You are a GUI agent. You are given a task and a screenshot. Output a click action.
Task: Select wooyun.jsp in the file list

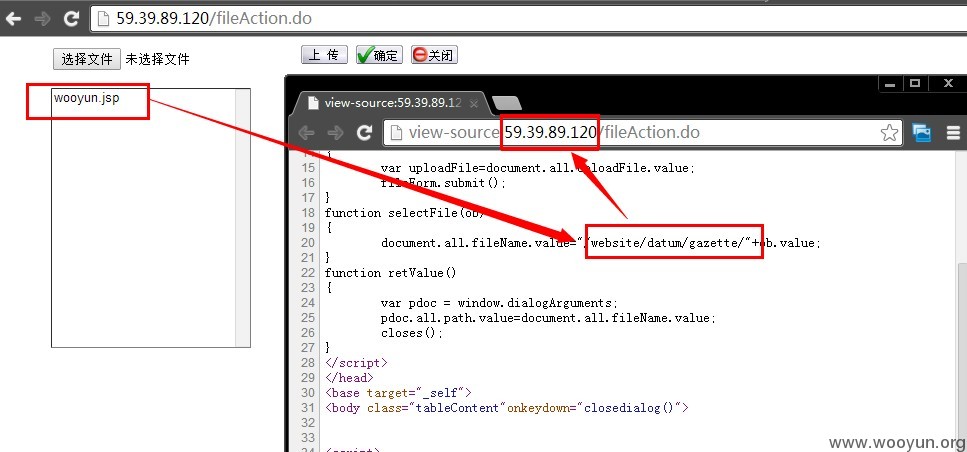86,98
